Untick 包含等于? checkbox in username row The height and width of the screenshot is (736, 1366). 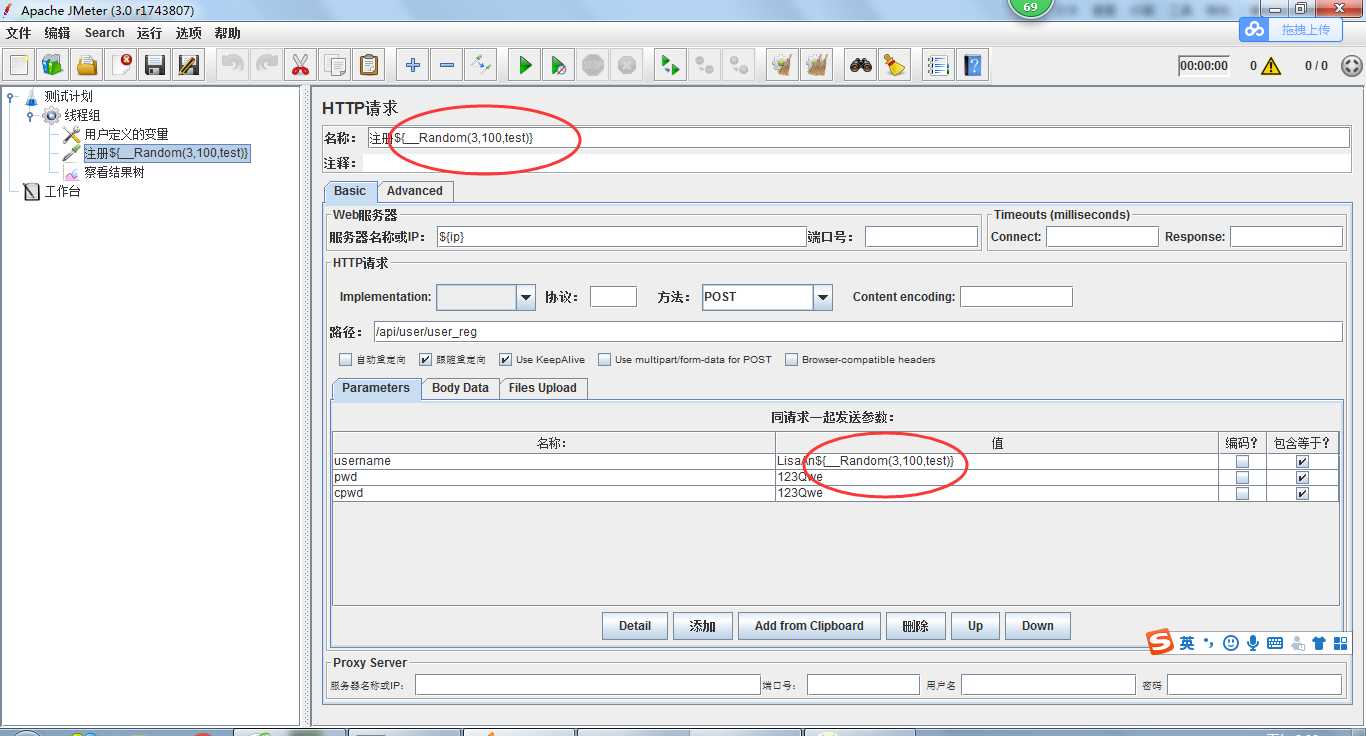1302,462
